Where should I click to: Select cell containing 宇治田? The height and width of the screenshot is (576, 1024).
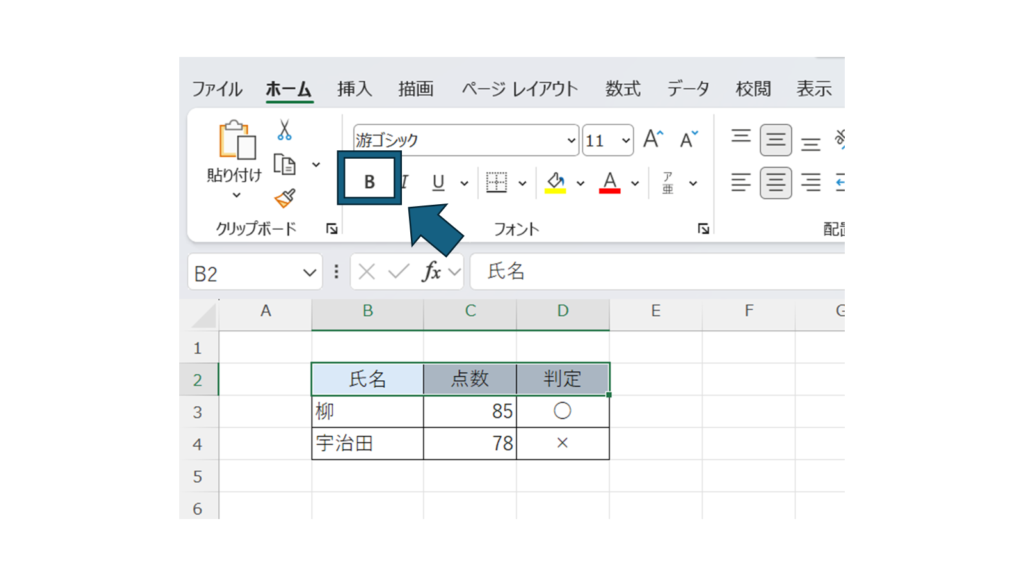(367, 444)
